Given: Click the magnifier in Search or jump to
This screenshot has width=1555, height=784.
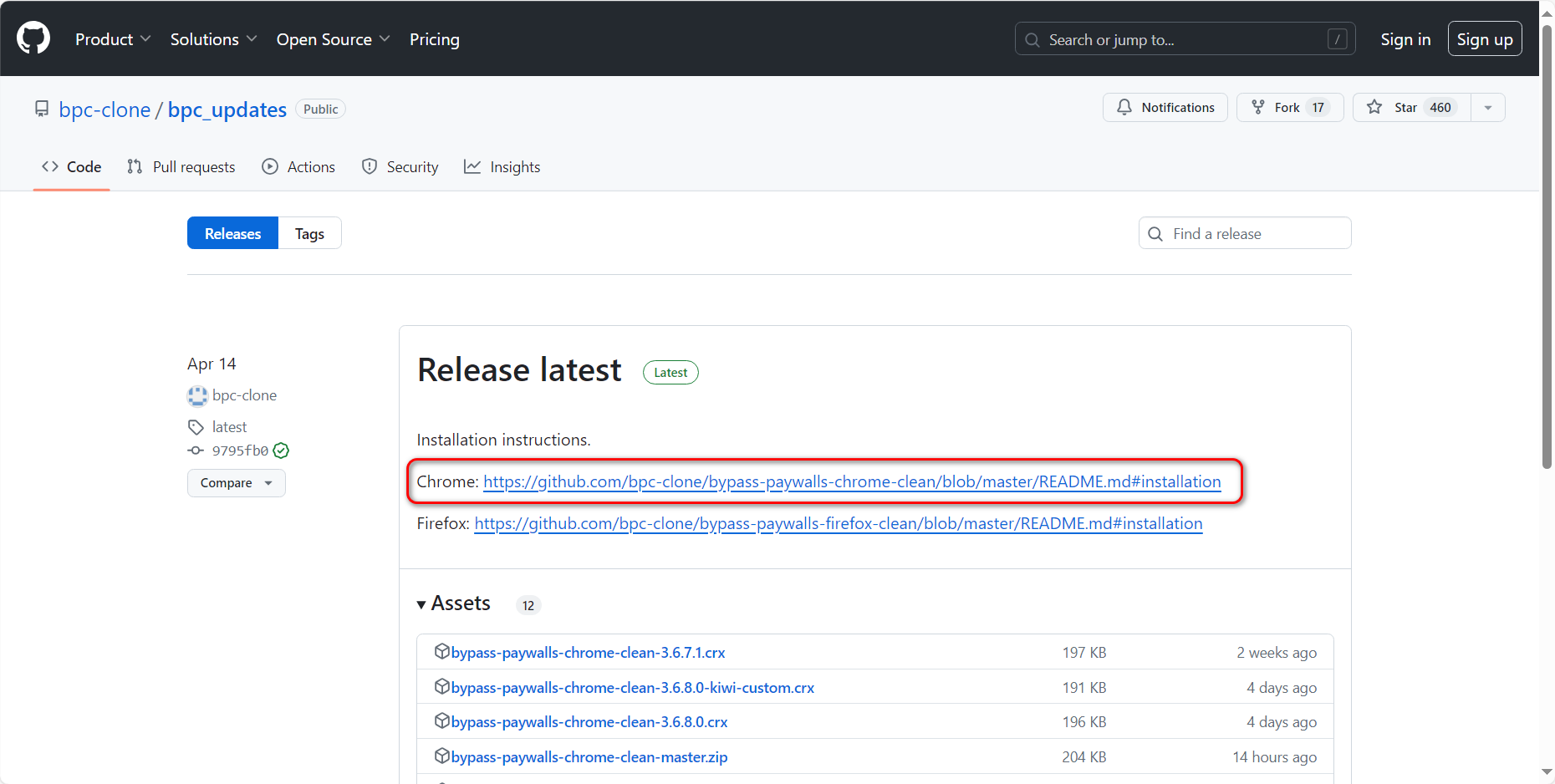Looking at the screenshot, I should click(1032, 39).
